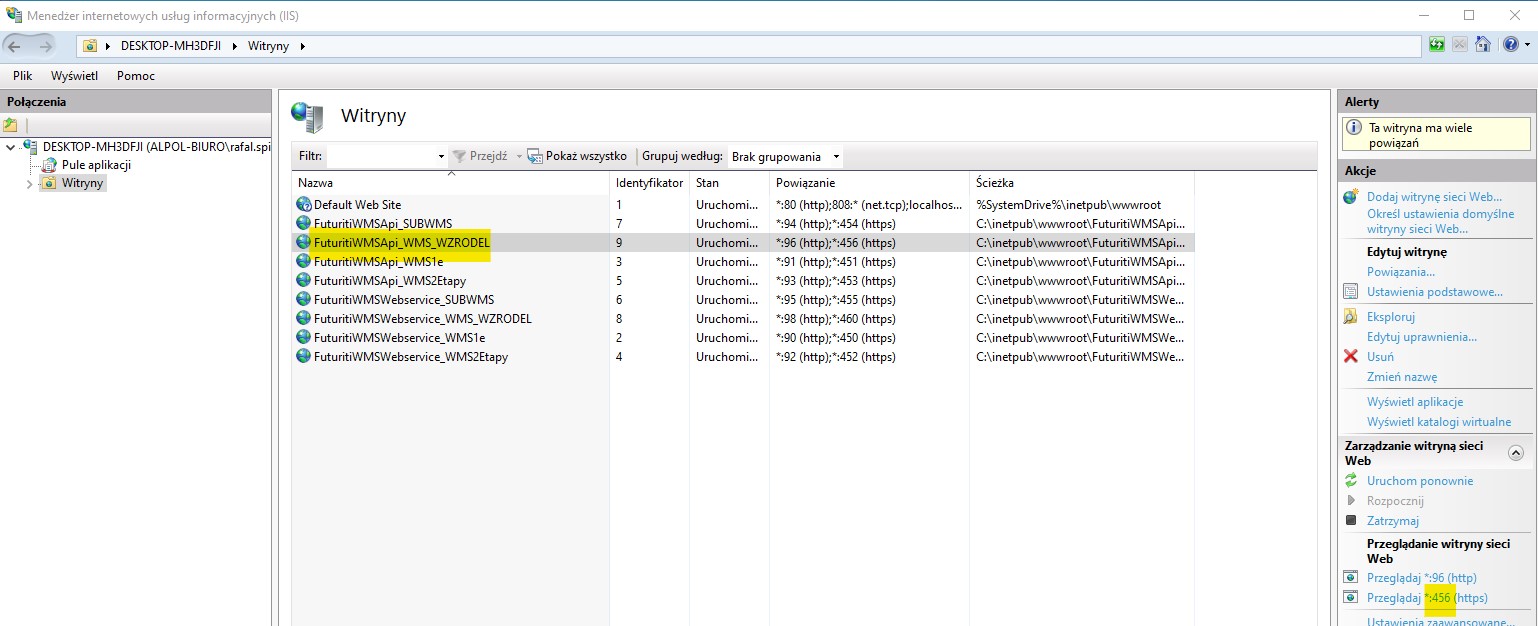Select the FuturitiWMSWebservice_WMS1e site icon

pos(304,337)
